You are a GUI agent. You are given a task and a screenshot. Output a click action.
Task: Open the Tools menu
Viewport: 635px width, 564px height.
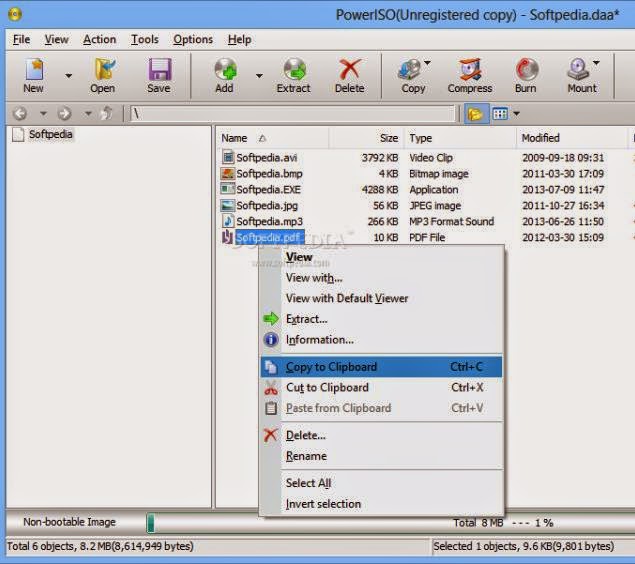tap(145, 39)
